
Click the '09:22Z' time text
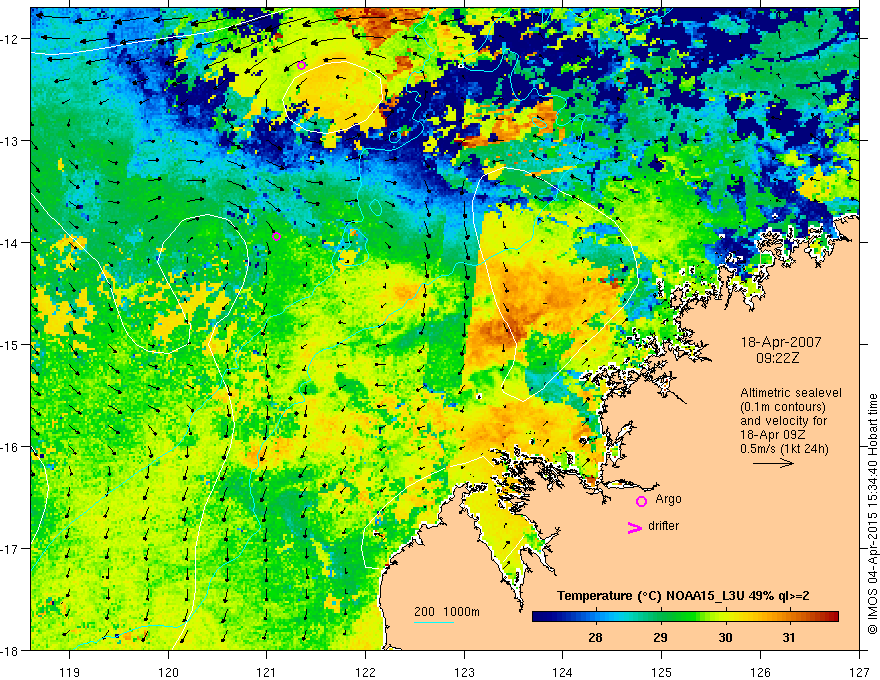point(777,358)
